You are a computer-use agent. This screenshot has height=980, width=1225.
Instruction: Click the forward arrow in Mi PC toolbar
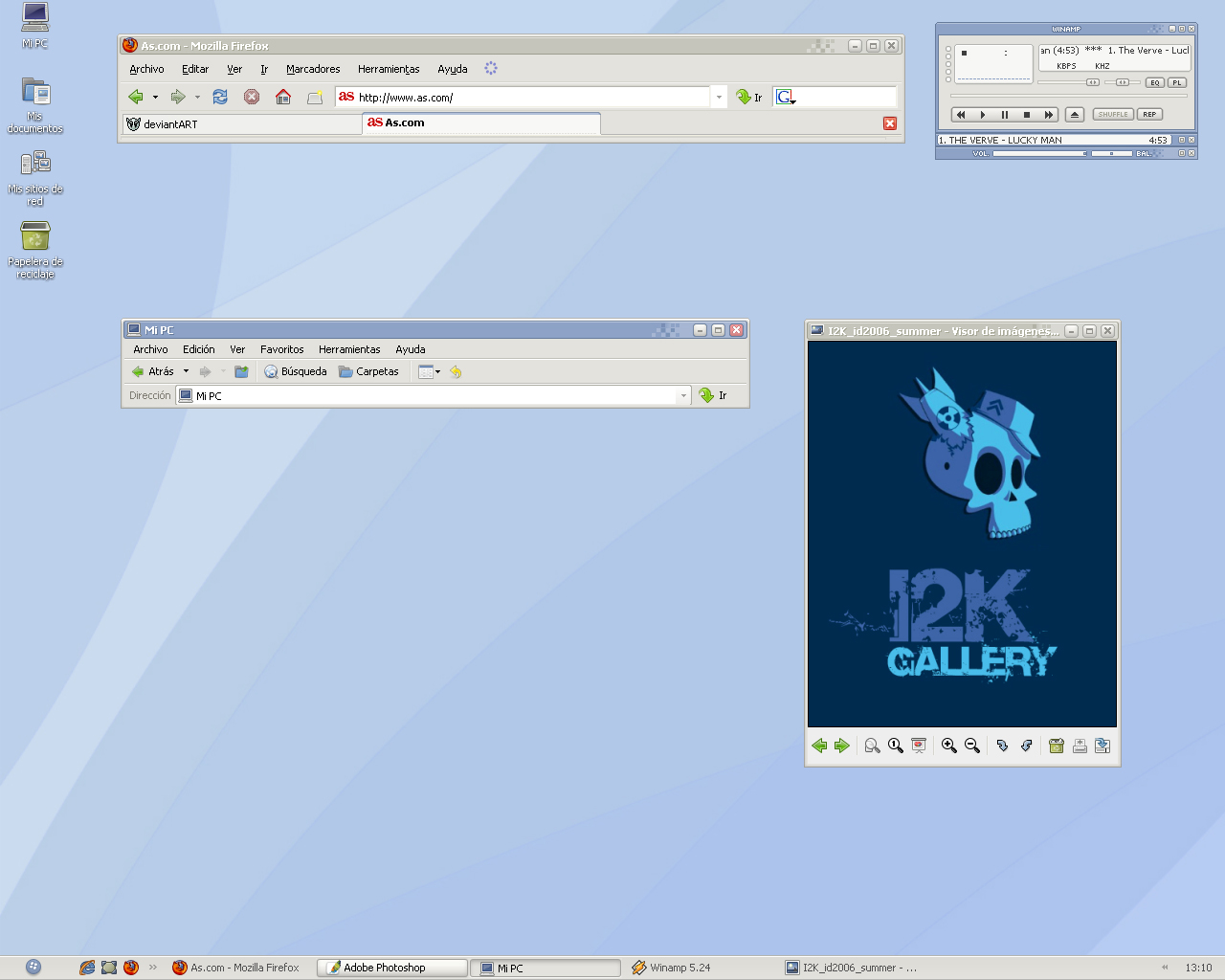tap(205, 371)
